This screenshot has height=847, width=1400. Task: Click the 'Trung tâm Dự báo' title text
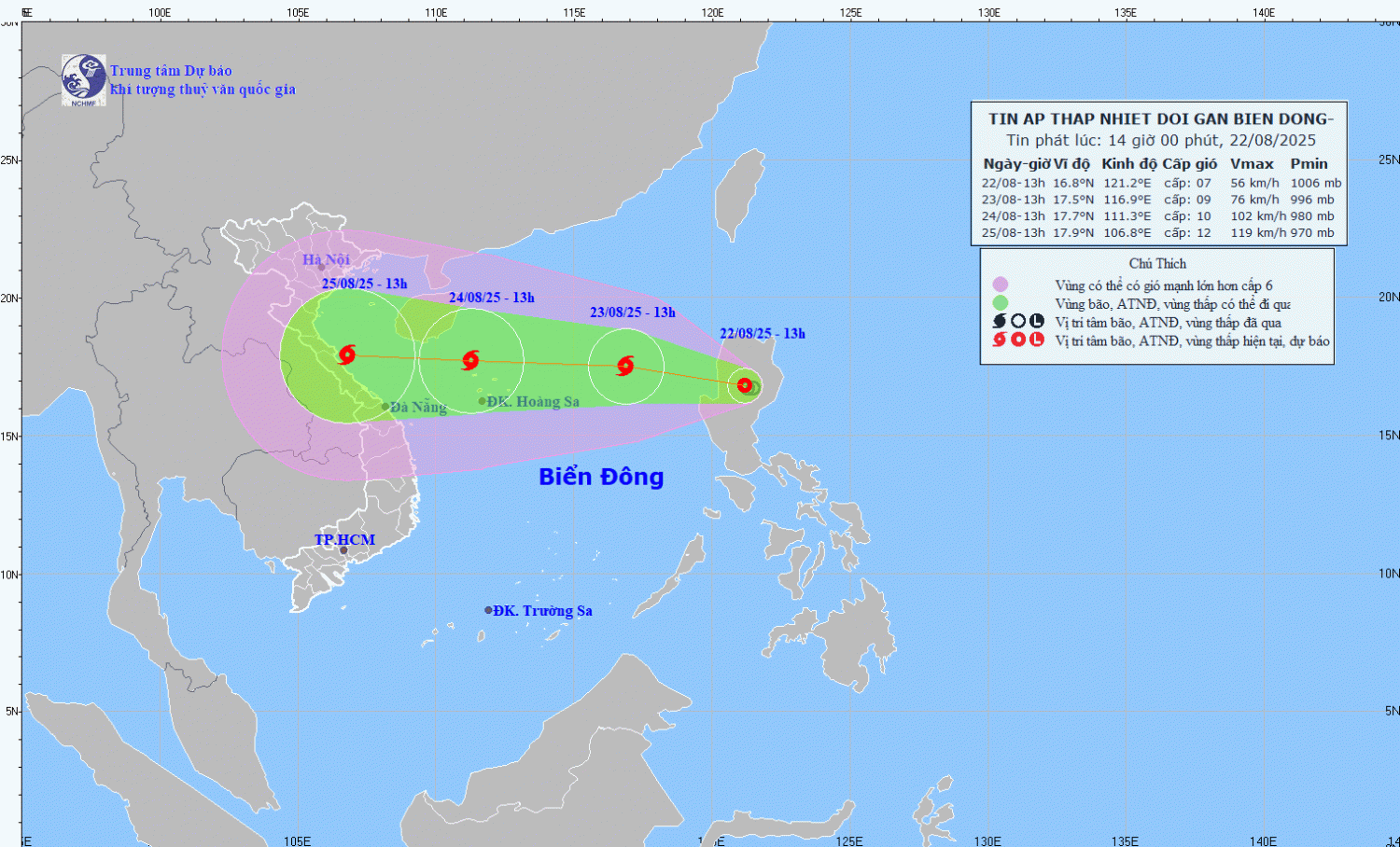pos(171,71)
